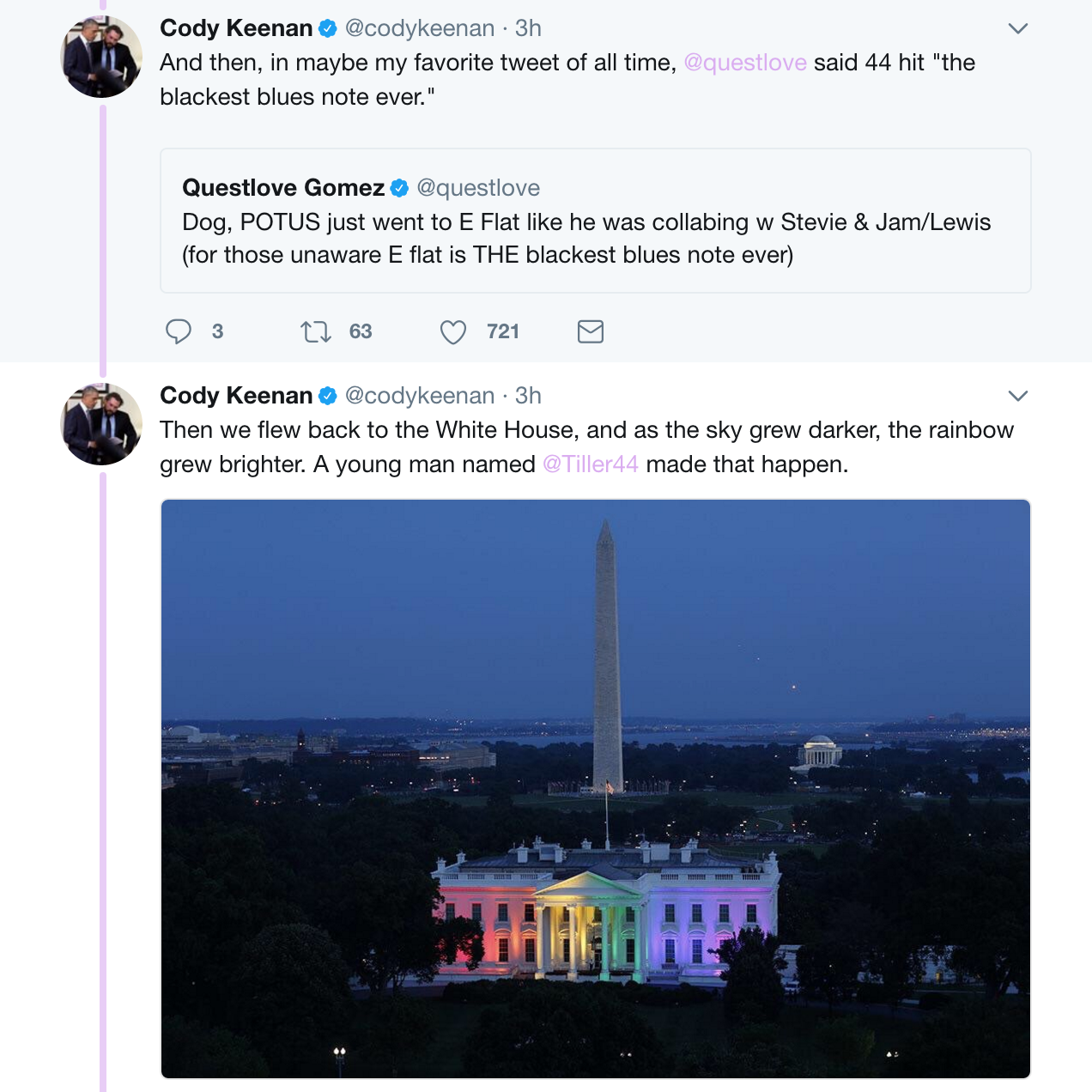Click the reply speech bubble icon
This screenshot has height=1092, width=1092.
[179, 331]
